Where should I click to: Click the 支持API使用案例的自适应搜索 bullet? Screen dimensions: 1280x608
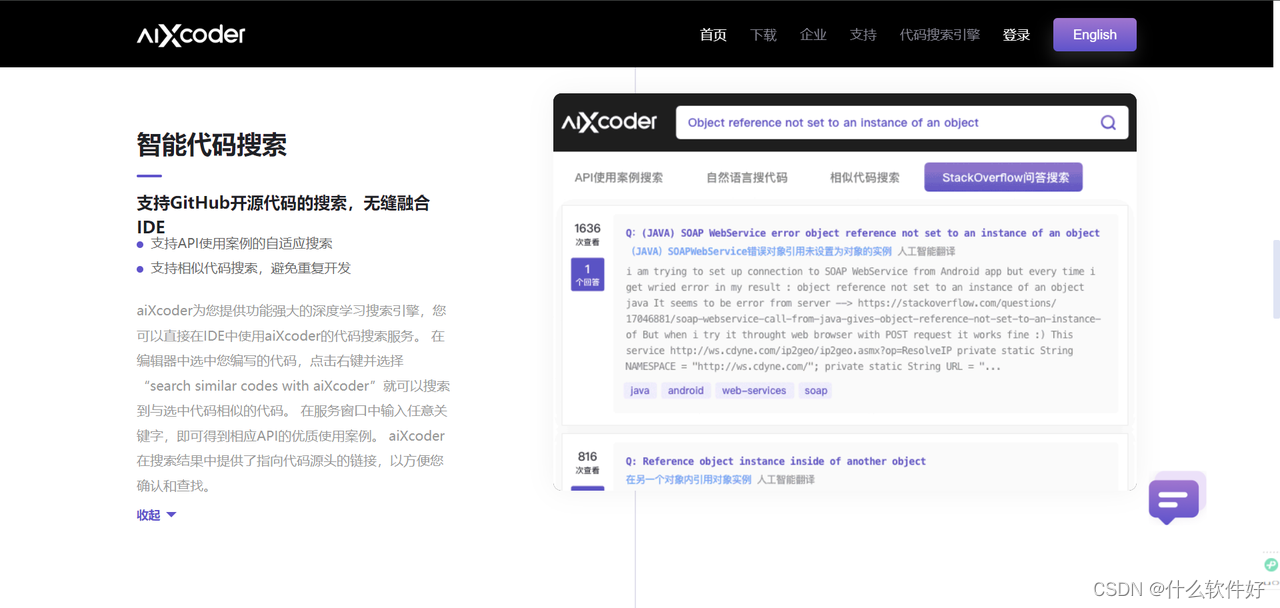(241, 243)
